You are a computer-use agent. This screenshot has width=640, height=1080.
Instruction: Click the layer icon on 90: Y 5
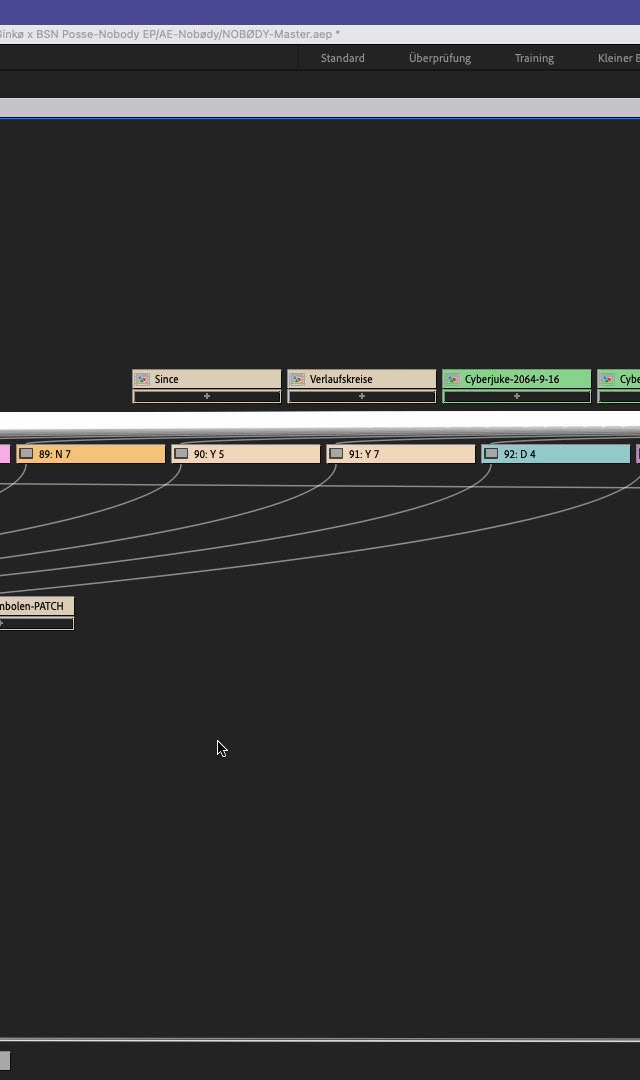181,453
